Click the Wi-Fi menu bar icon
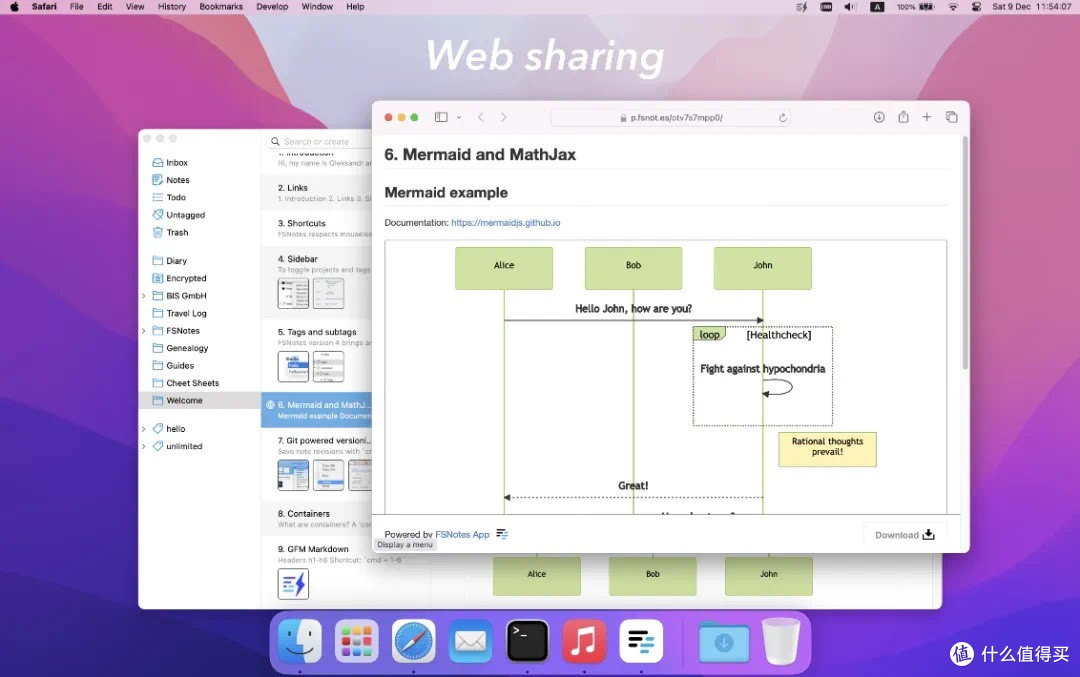The height and width of the screenshot is (677, 1080). point(953,6)
